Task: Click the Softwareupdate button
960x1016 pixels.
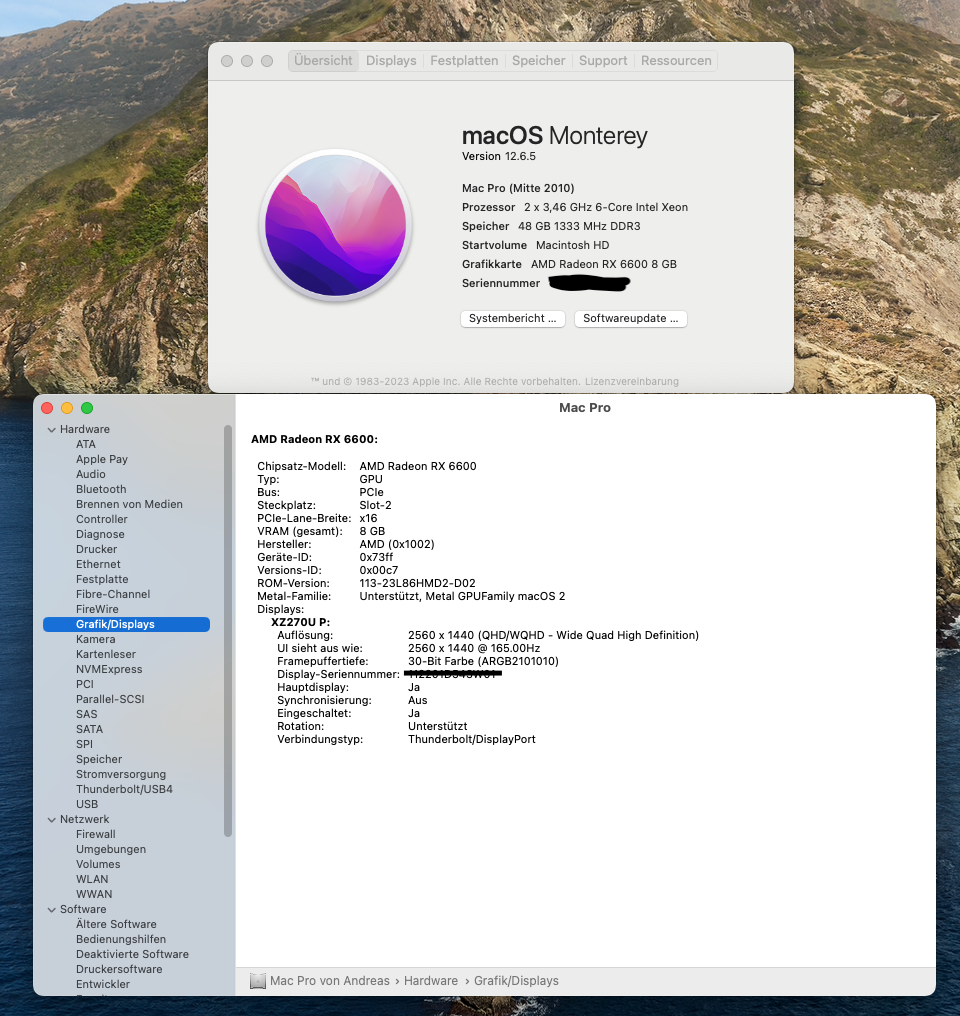Action: (x=630, y=318)
